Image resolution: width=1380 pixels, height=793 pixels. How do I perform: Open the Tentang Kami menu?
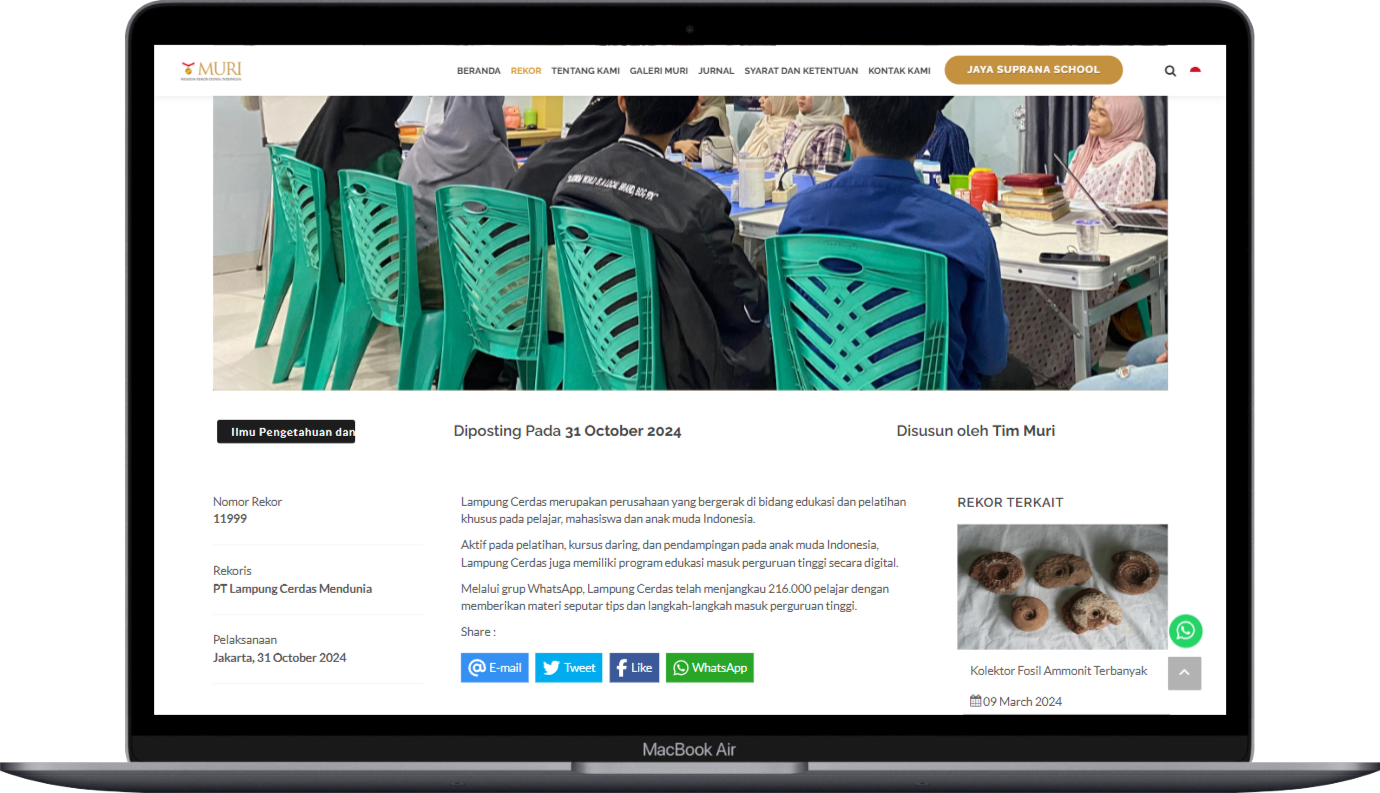[x=585, y=71]
